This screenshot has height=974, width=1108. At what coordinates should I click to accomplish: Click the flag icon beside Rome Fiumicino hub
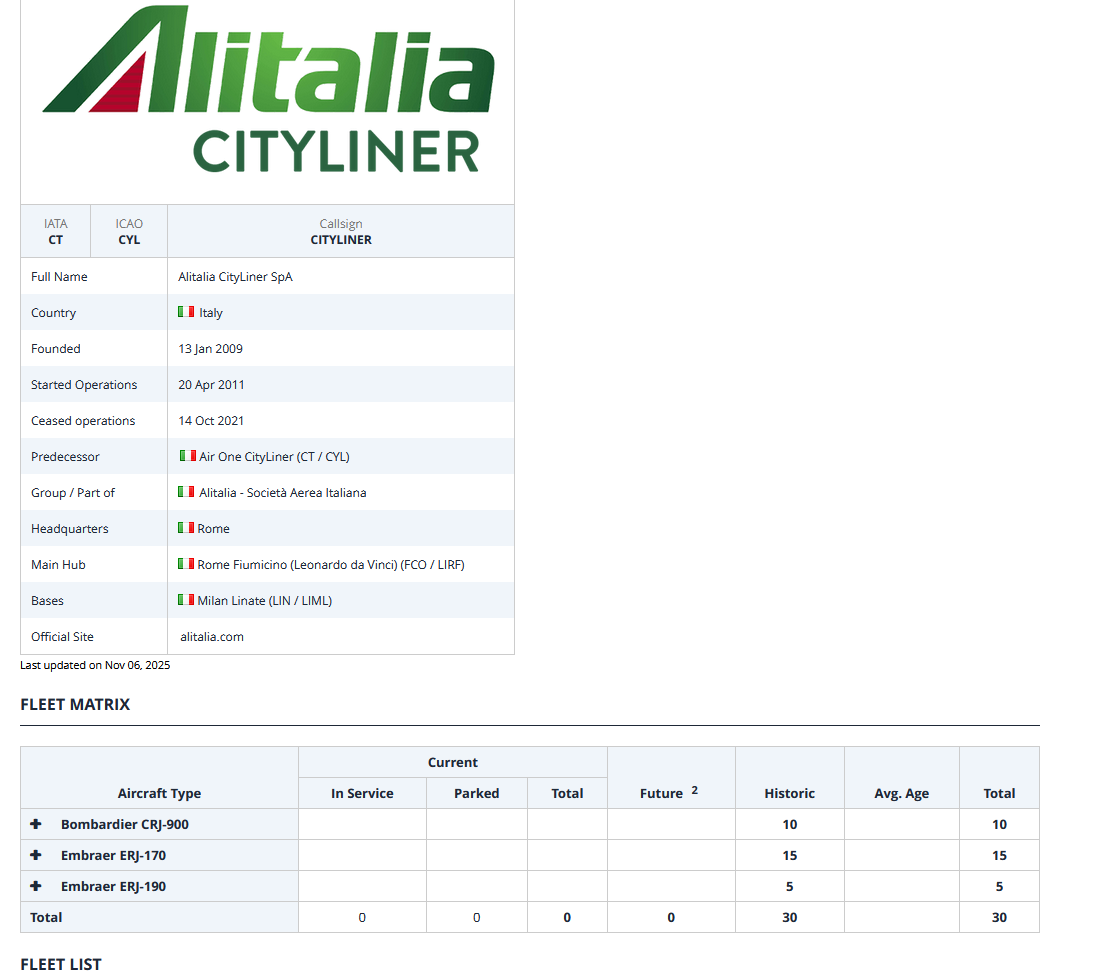click(x=186, y=564)
